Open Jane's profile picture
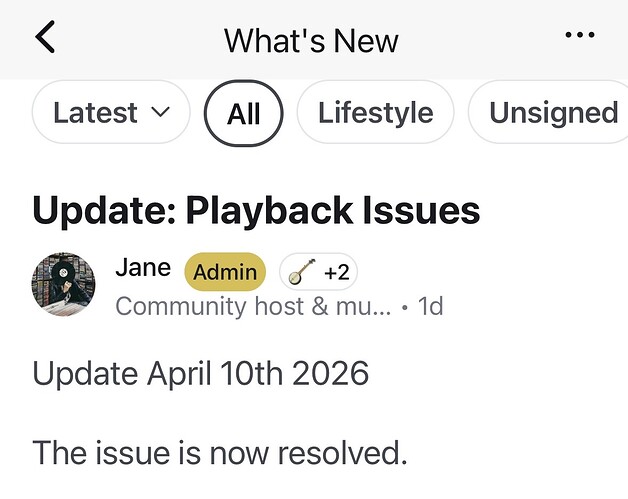 point(64,284)
